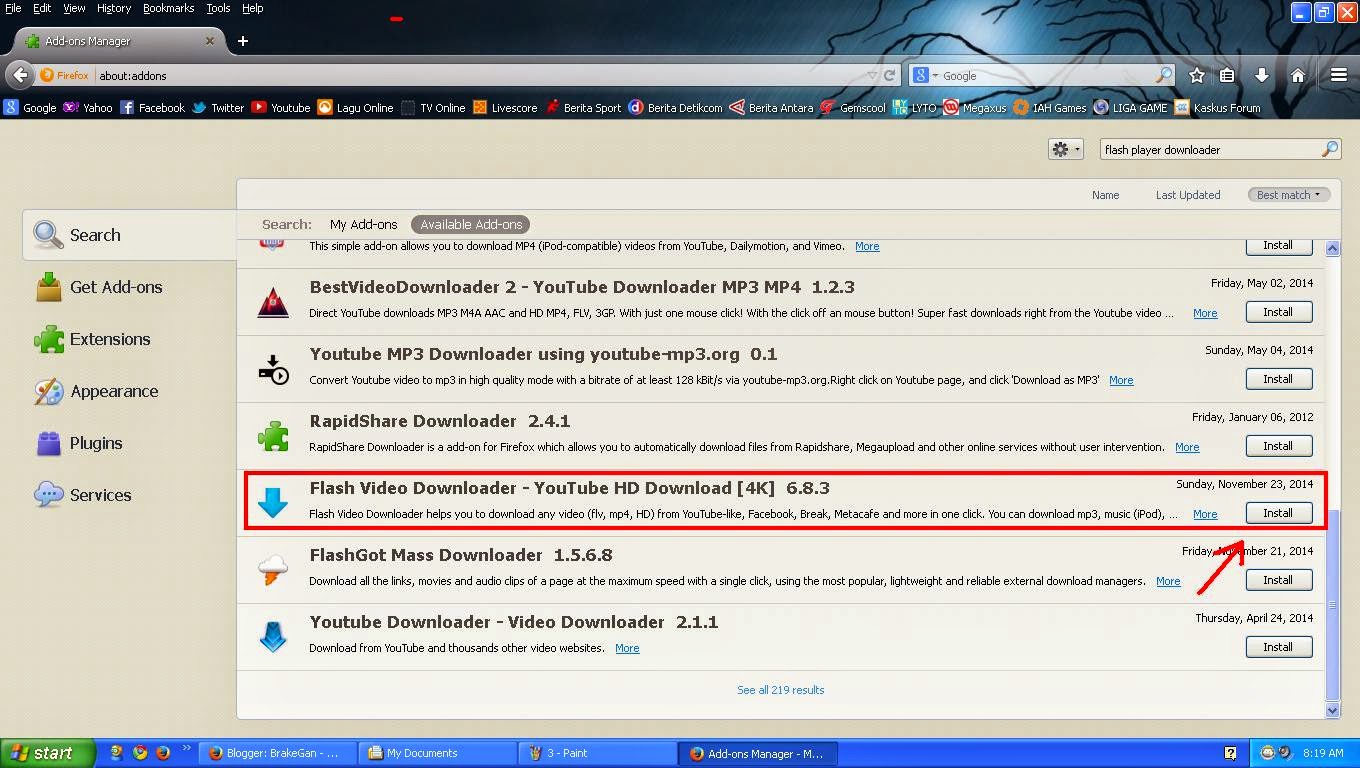View installed Plugins
The image size is (1360, 768).
[94, 443]
